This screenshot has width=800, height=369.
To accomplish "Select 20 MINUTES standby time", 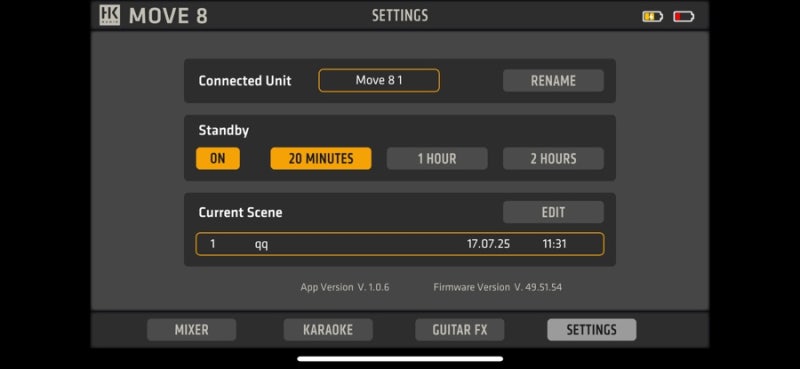I will click(x=321, y=159).
